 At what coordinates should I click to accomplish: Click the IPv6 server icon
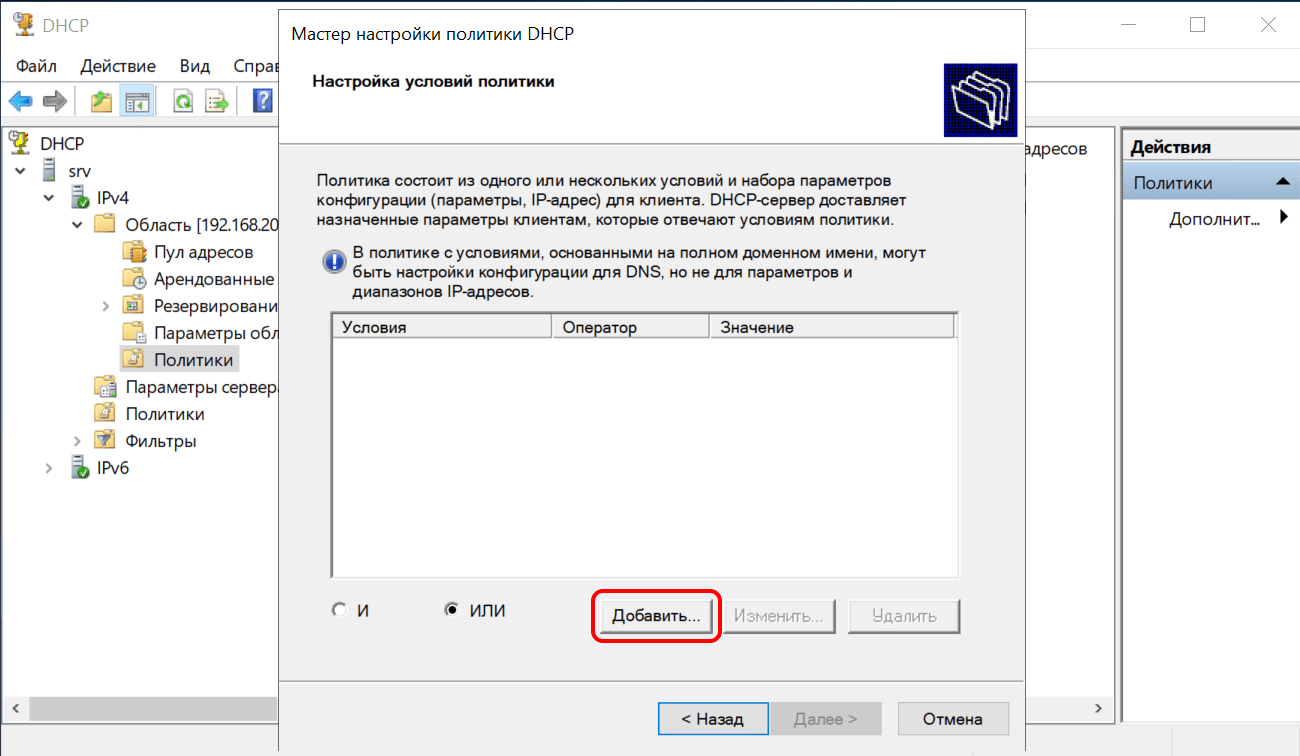coord(77,468)
